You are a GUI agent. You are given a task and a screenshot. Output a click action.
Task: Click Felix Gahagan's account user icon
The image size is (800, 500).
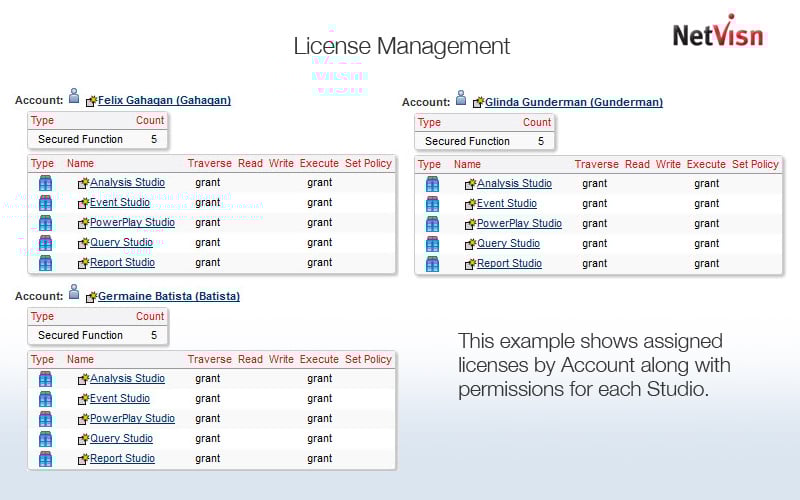pyautogui.click(x=74, y=97)
